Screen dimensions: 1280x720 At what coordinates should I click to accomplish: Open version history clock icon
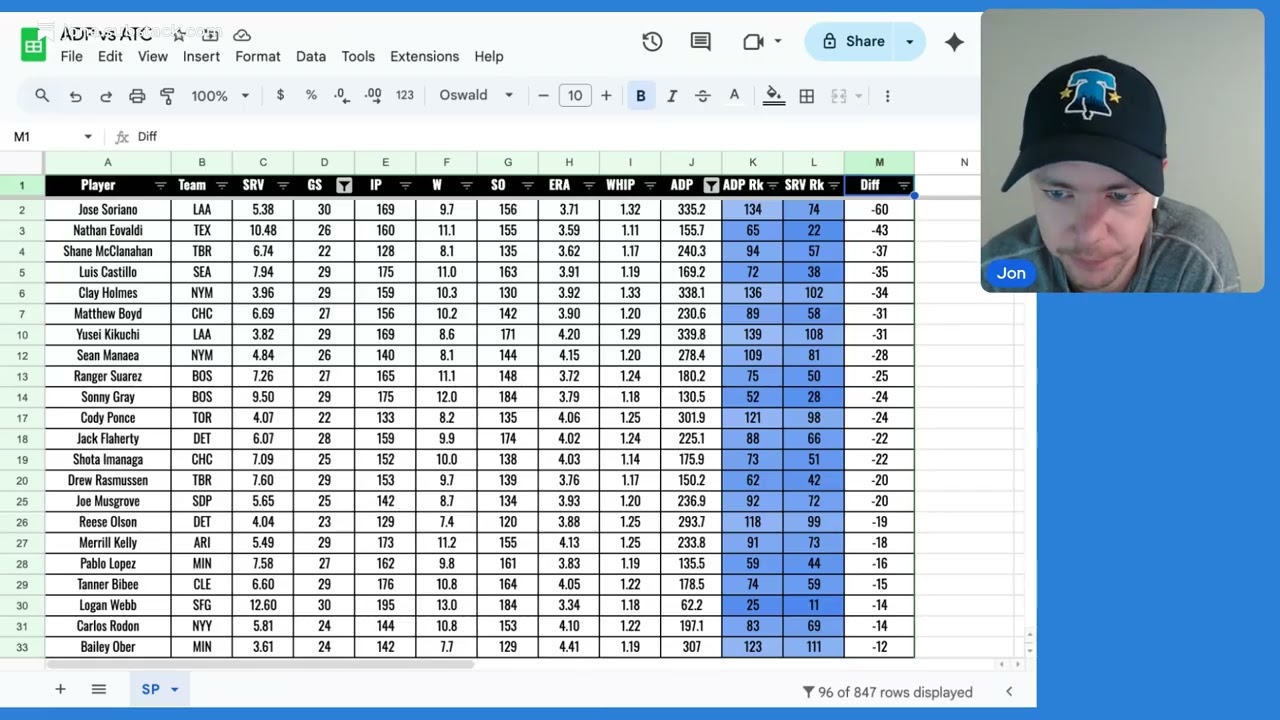point(652,42)
